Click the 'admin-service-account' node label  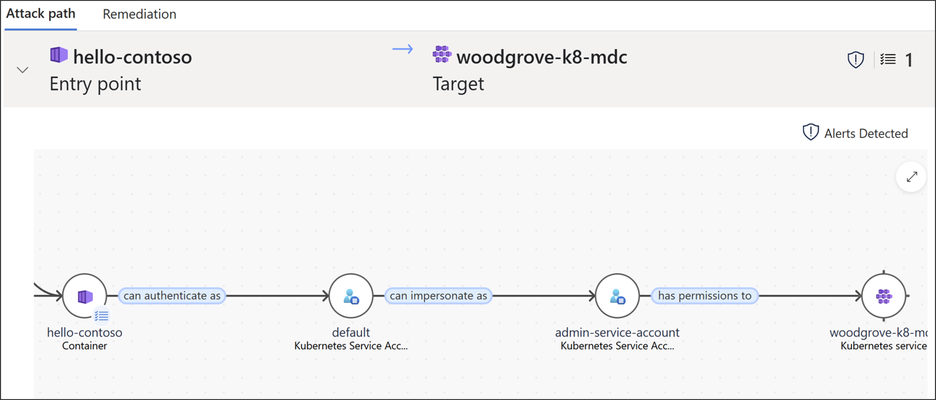617,333
